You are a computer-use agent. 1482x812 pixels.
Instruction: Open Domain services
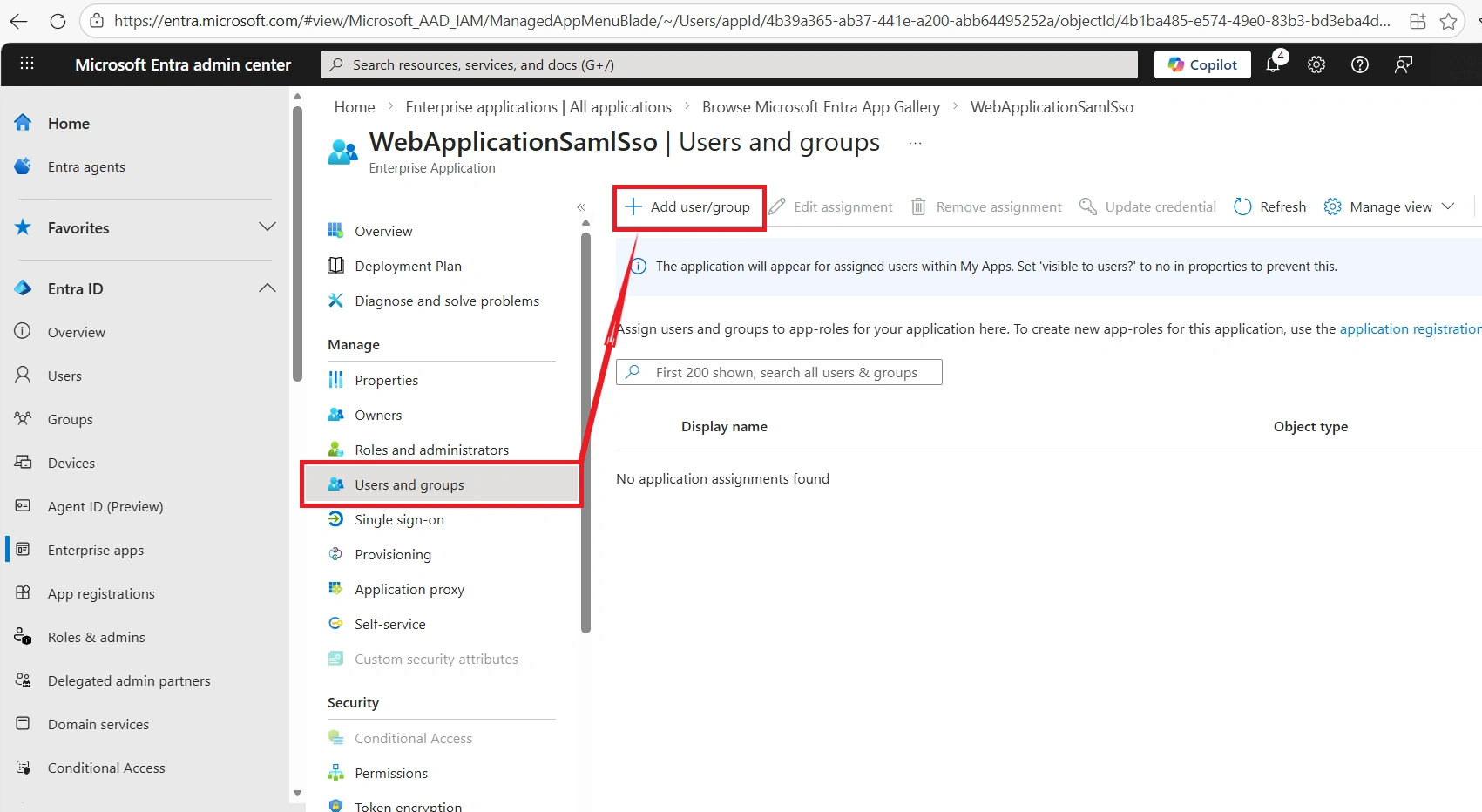click(x=98, y=724)
